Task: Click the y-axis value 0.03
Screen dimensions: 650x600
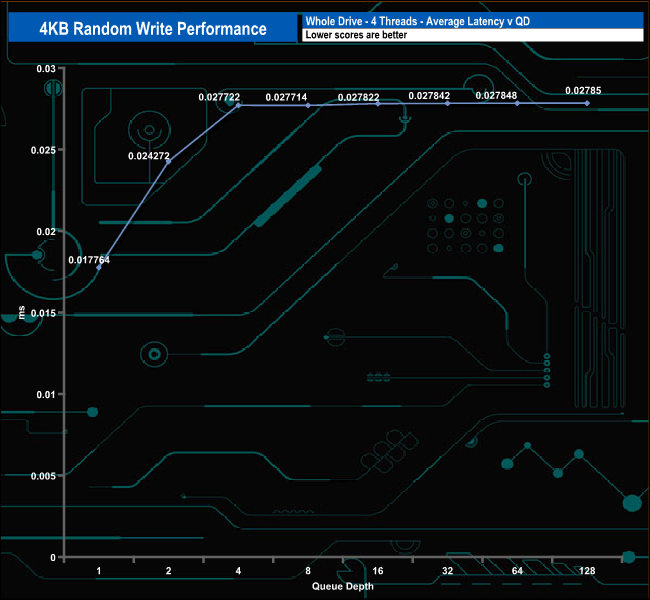Action: coord(46,68)
